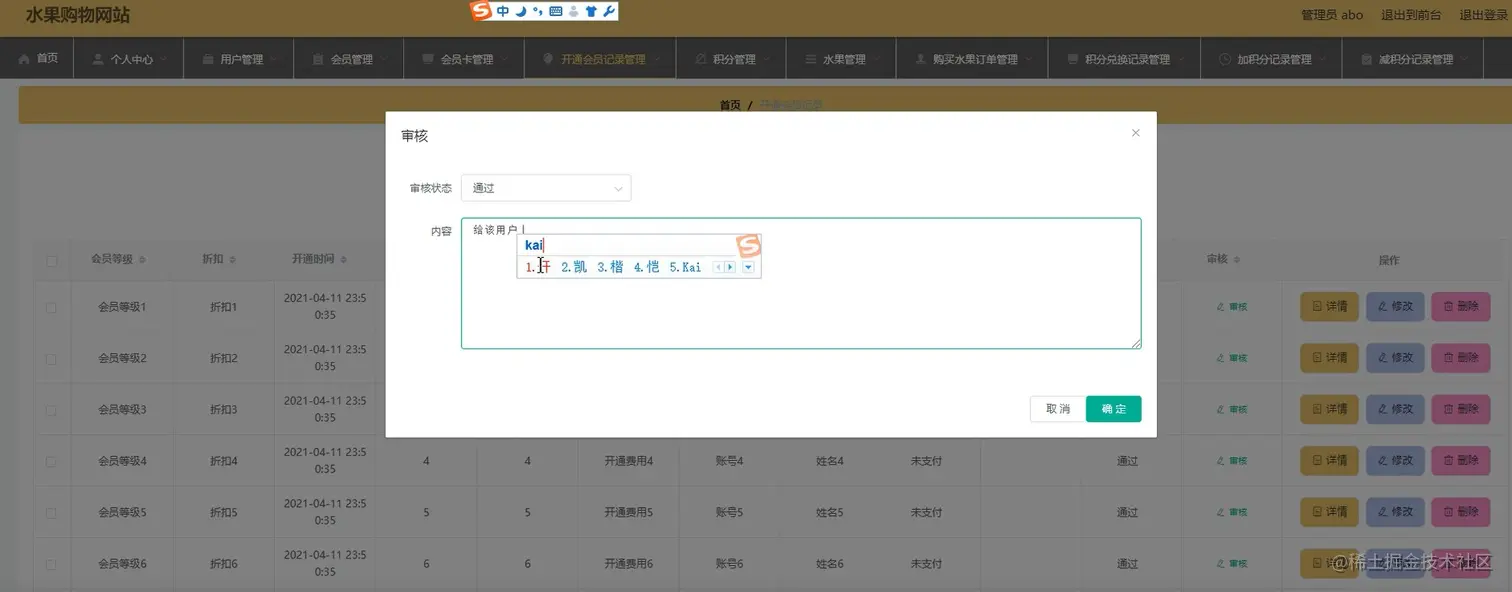Click the next-page arrow in candidate bar
This screenshot has width=1512, height=592.
click(x=730, y=267)
